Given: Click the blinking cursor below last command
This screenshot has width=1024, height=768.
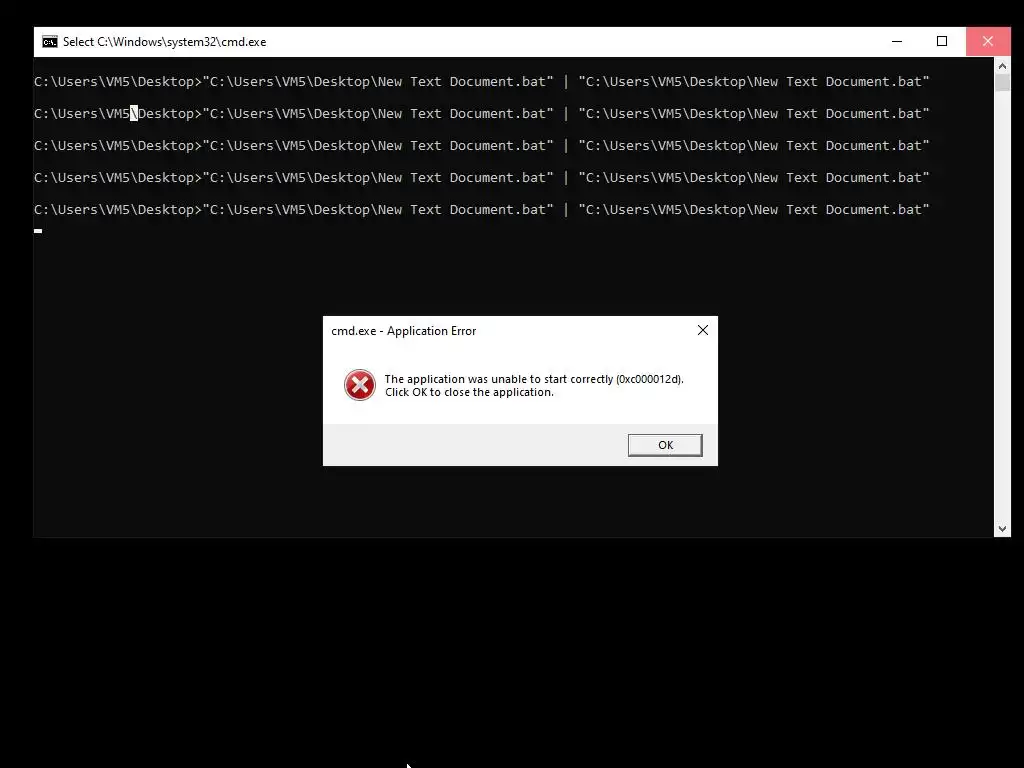Looking at the screenshot, I should point(38,231).
